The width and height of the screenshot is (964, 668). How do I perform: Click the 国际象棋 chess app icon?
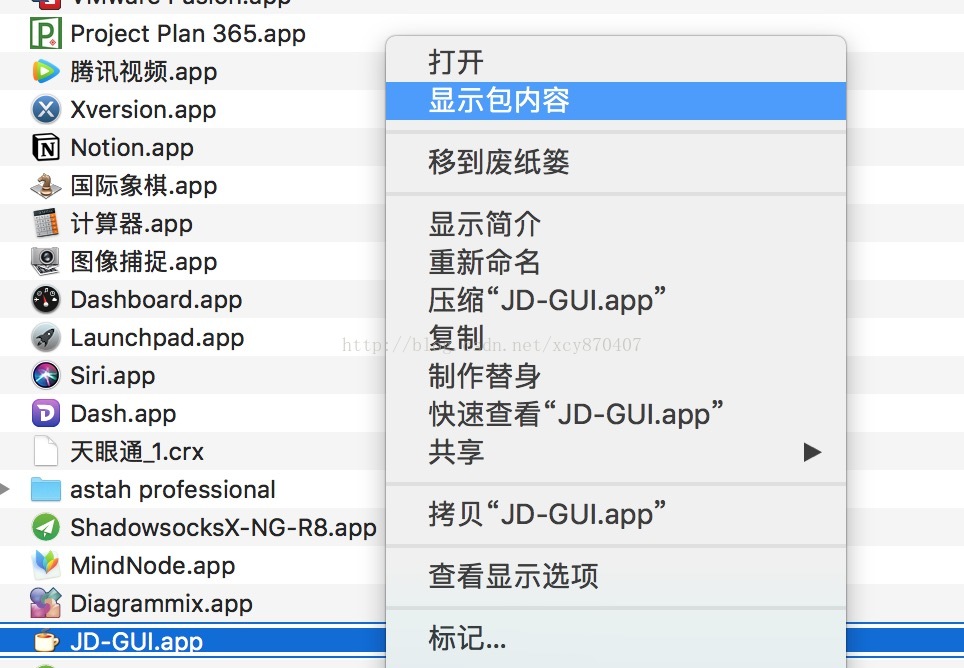[45, 186]
